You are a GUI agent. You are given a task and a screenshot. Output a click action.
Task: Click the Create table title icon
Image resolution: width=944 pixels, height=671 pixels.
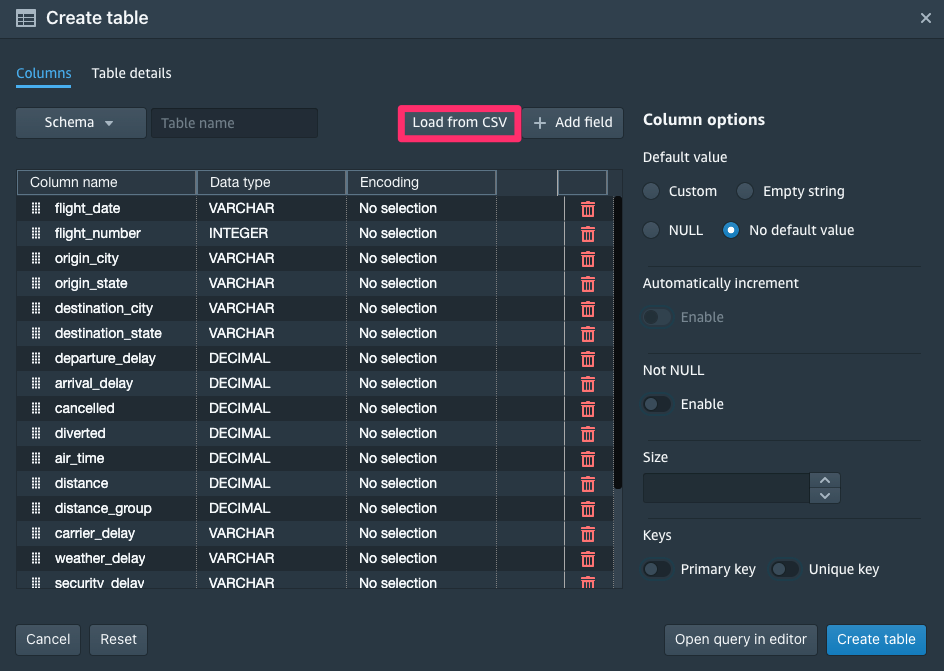click(x=26, y=18)
